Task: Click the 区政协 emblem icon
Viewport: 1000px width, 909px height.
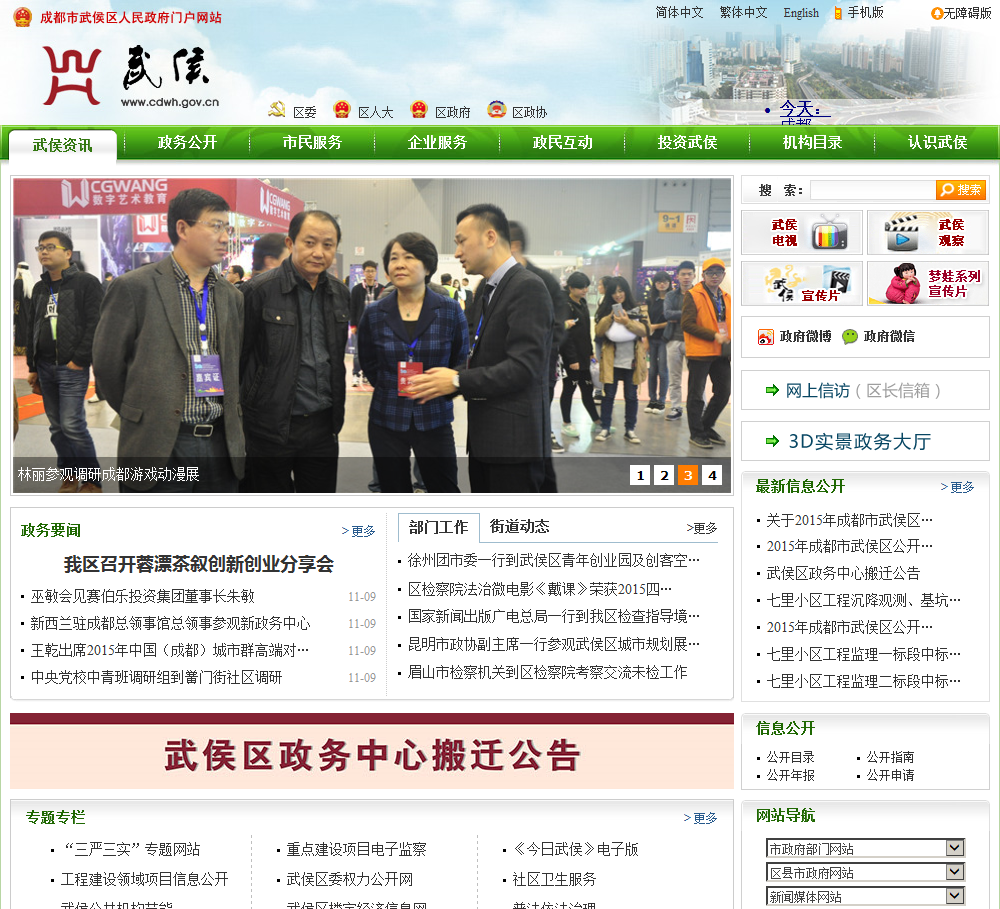Action: tap(496, 110)
